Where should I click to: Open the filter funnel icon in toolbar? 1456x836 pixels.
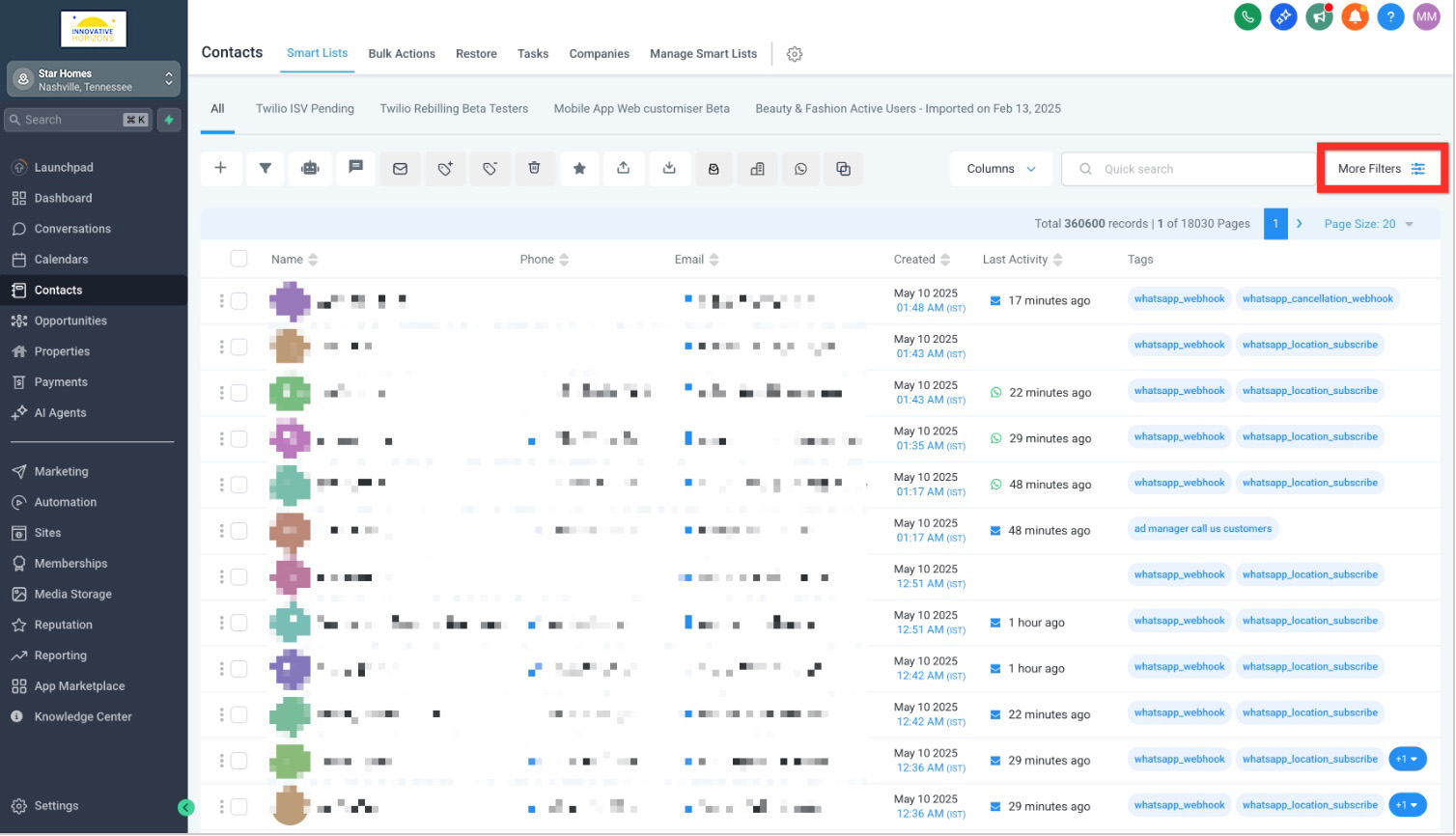coord(265,168)
